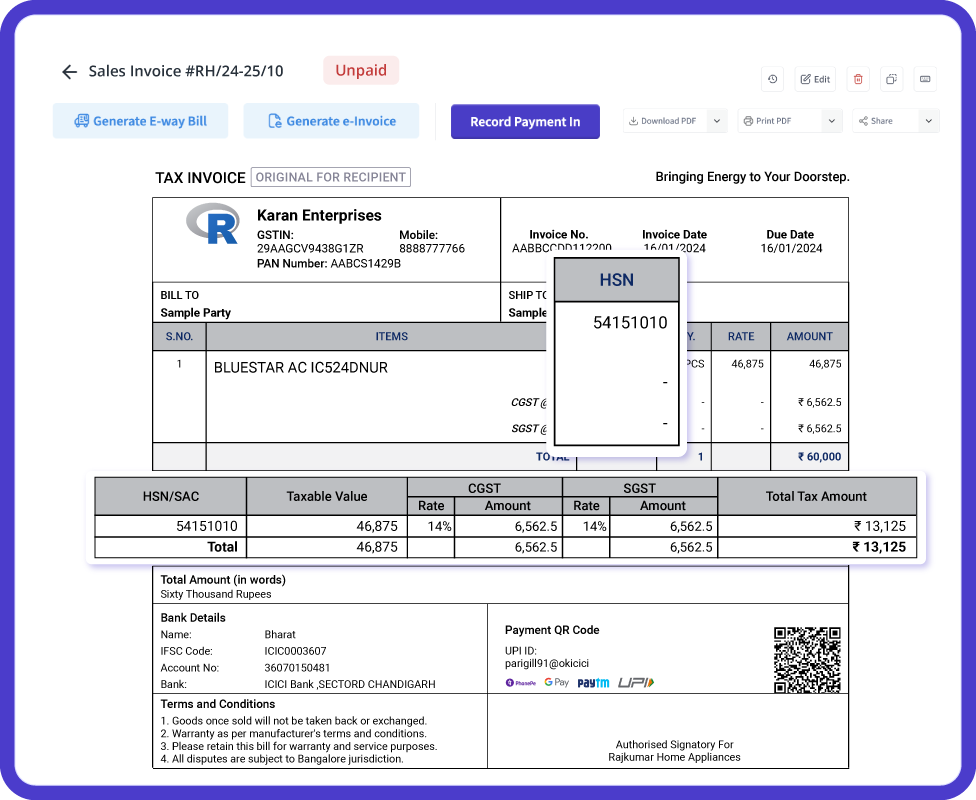976x800 pixels.
Task: Click the UPI logo
Action: [636, 683]
